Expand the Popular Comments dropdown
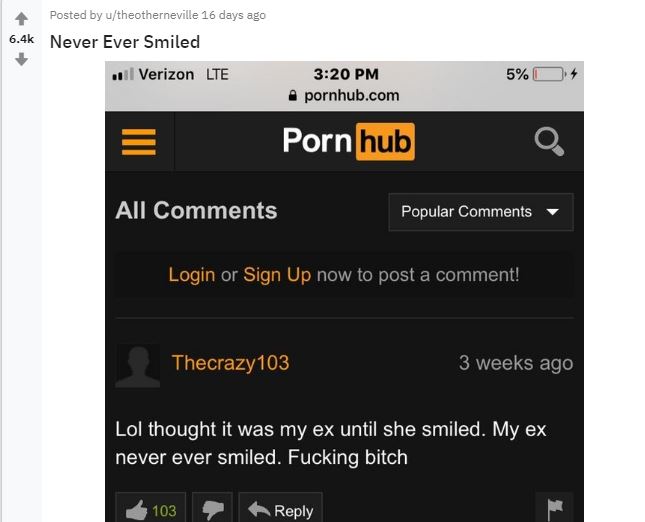Image resolution: width=645 pixels, height=522 pixels. (481, 212)
